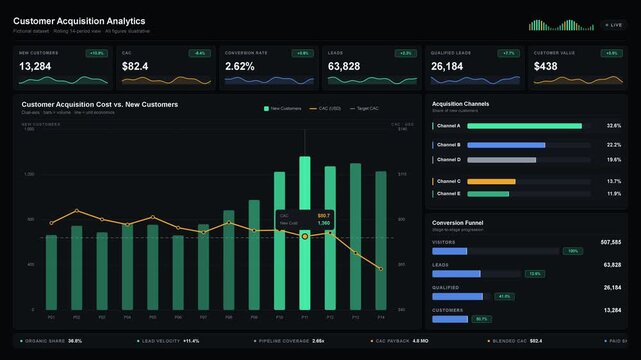
Task: Click the Pipeline Coverage footer stat
Action: click(x=289, y=341)
